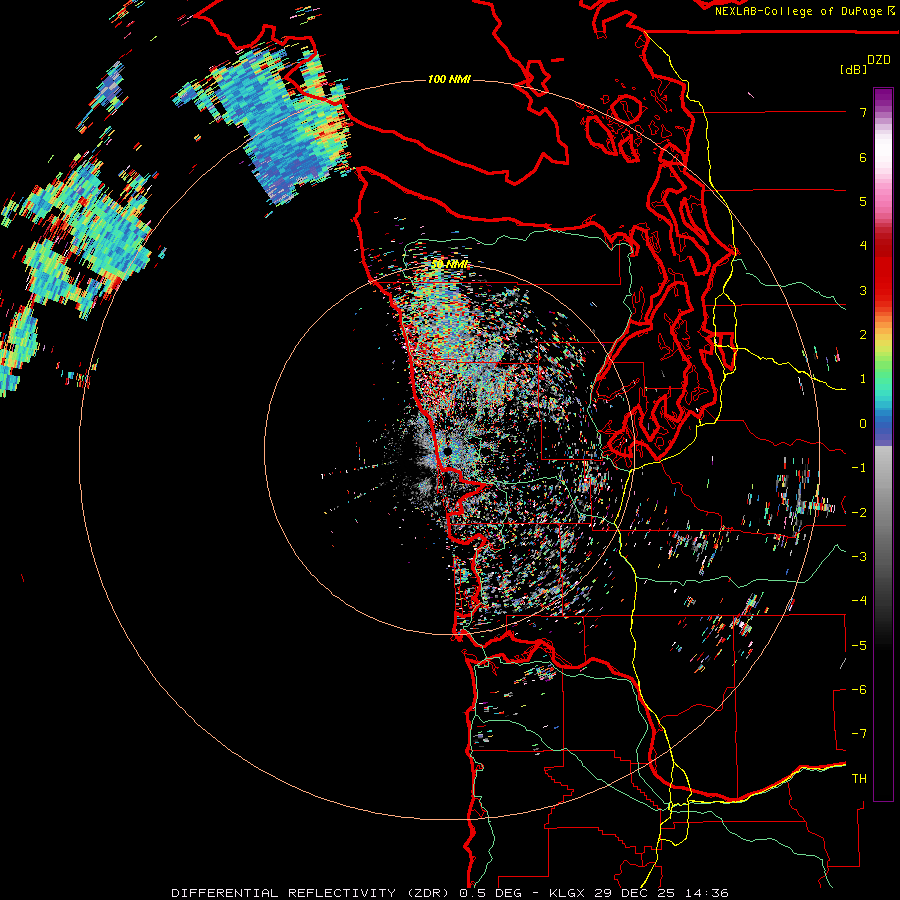900x900 pixels.
Task: Click the 5 value on color scale
Action: 863,201
